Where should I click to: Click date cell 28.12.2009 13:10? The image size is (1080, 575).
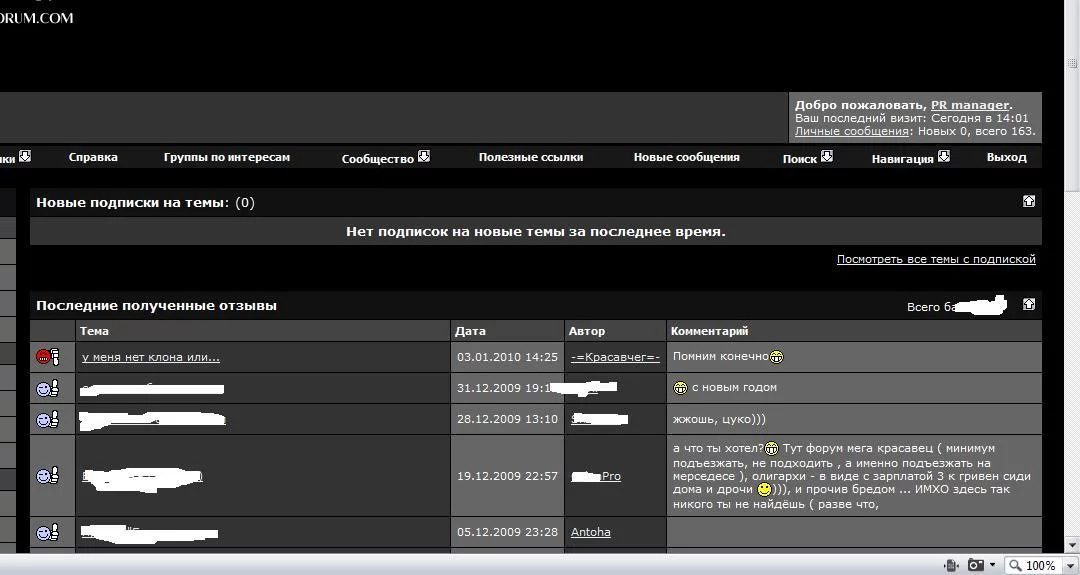pyautogui.click(x=508, y=419)
